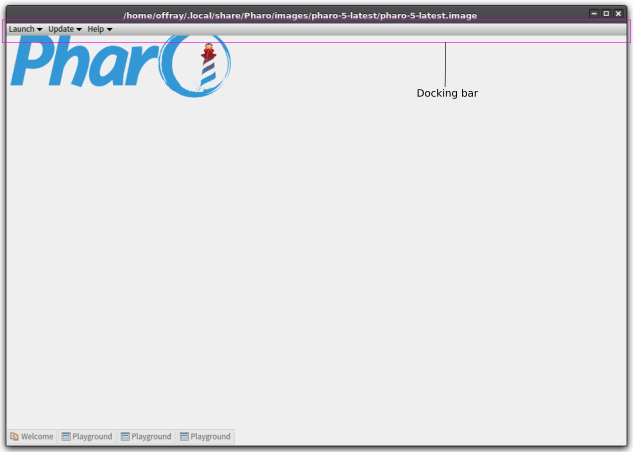Expand the Help dropdown arrow
Viewport: 633px width, 452px height.
pos(109,29)
